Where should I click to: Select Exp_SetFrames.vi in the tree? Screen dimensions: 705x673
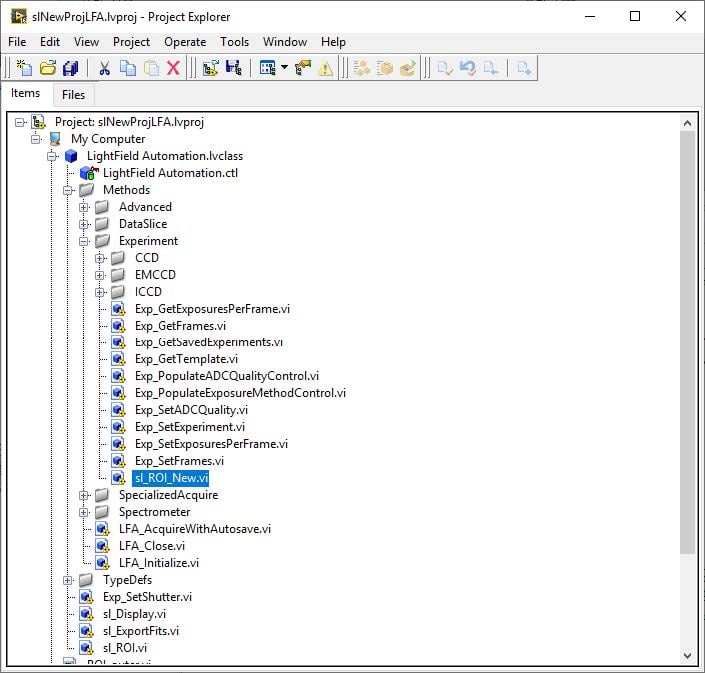point(179,461)
